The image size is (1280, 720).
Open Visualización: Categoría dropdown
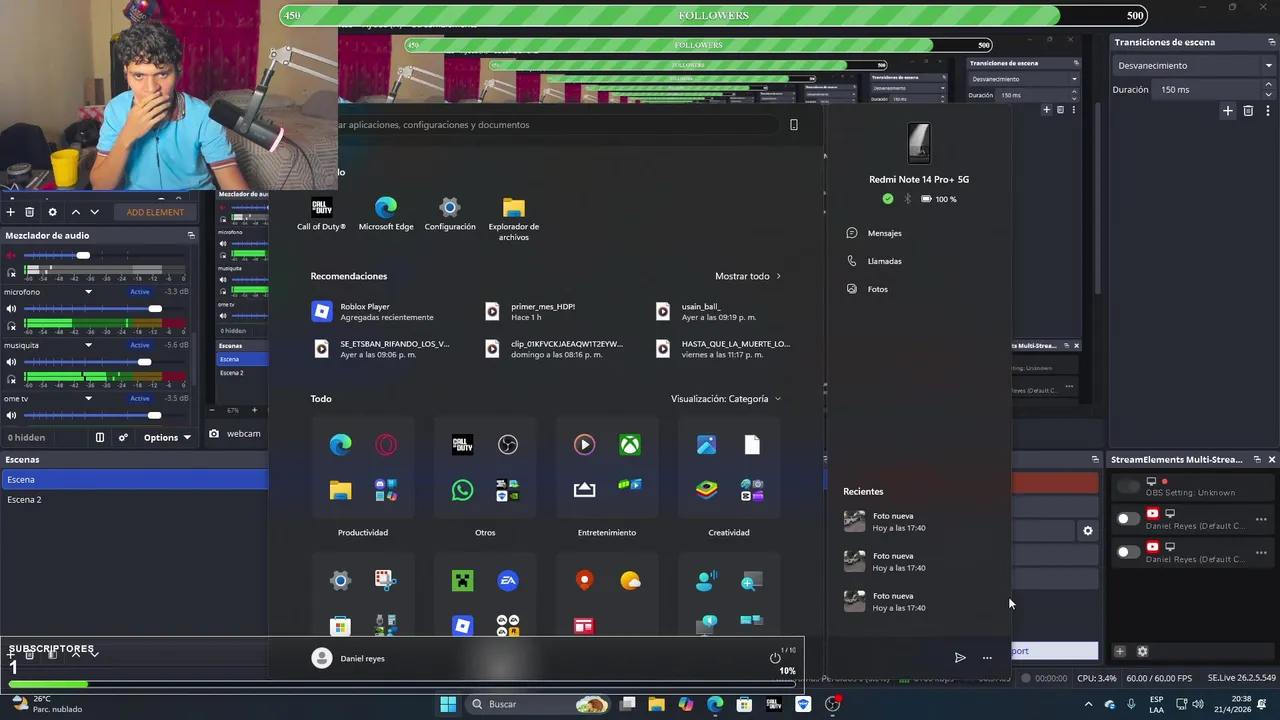point(726,398)
